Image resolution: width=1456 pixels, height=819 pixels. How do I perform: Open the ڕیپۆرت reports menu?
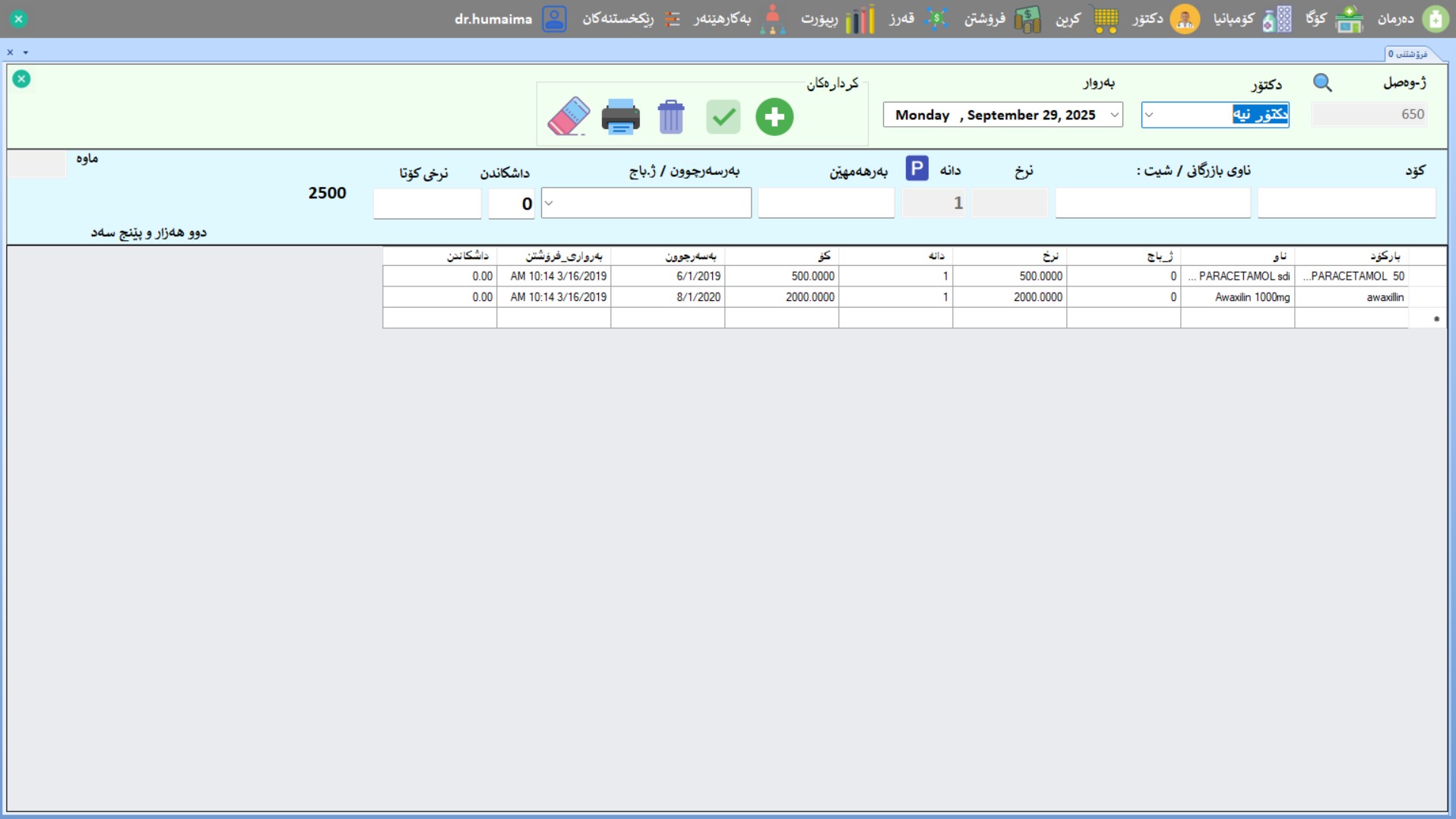837,19
